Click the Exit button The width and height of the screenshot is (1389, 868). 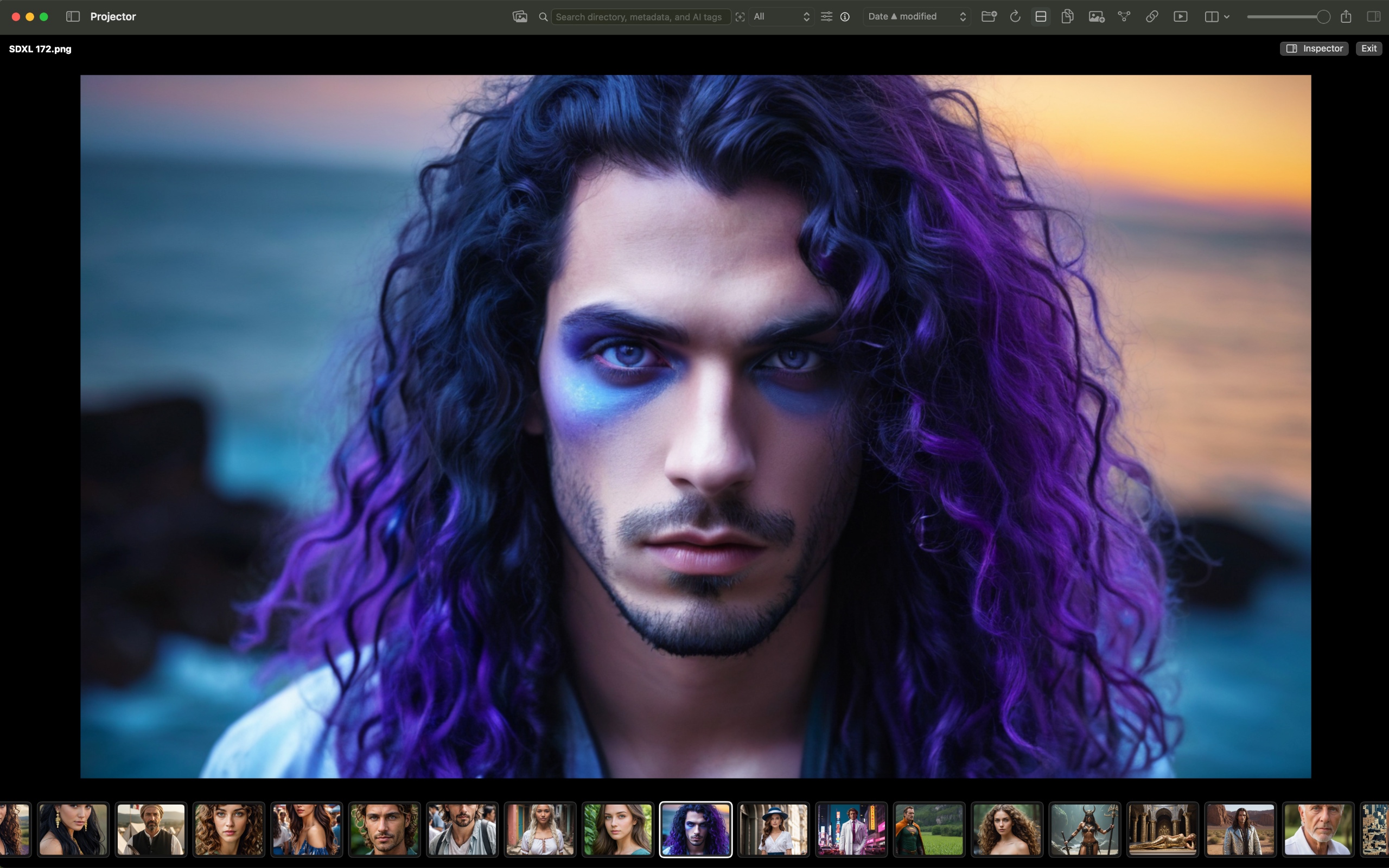1368,48
